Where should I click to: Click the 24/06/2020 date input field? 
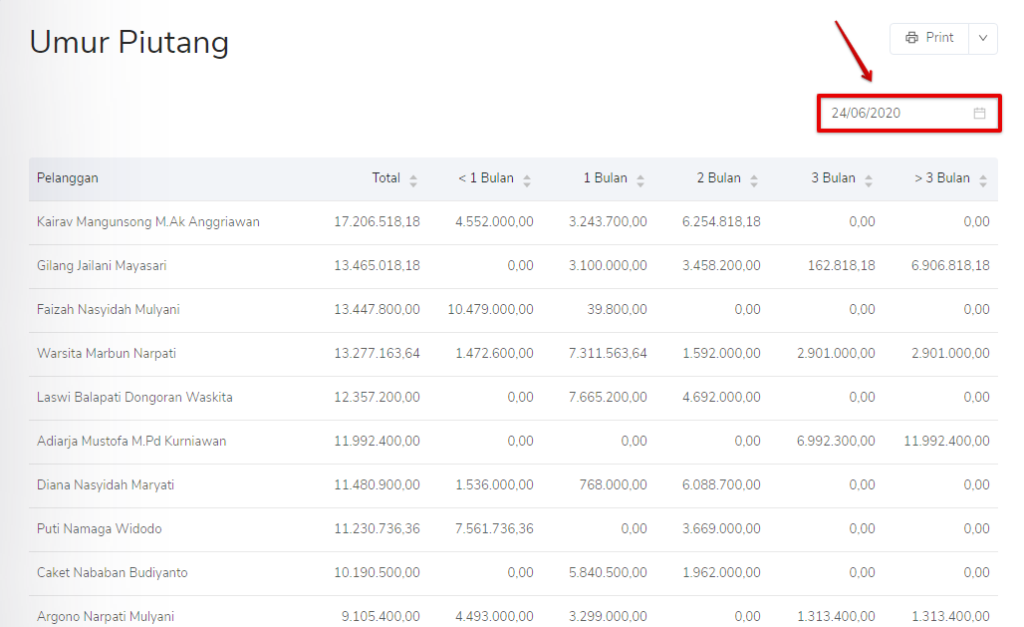[x=909, y=113]
